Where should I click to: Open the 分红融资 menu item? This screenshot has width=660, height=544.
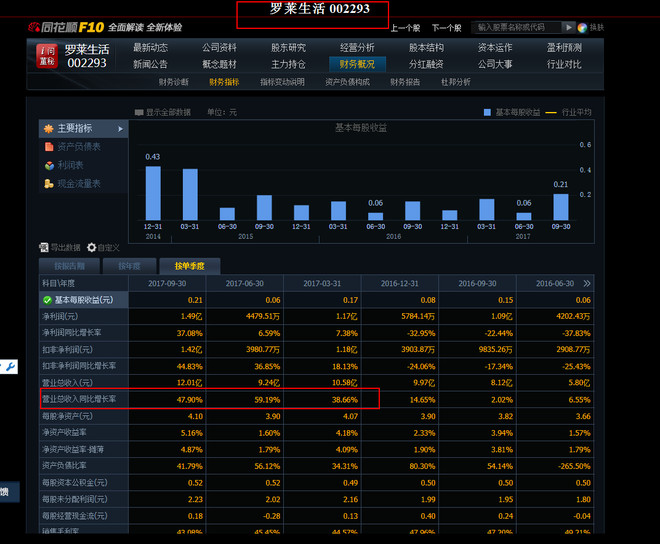[x=426, y=64]
